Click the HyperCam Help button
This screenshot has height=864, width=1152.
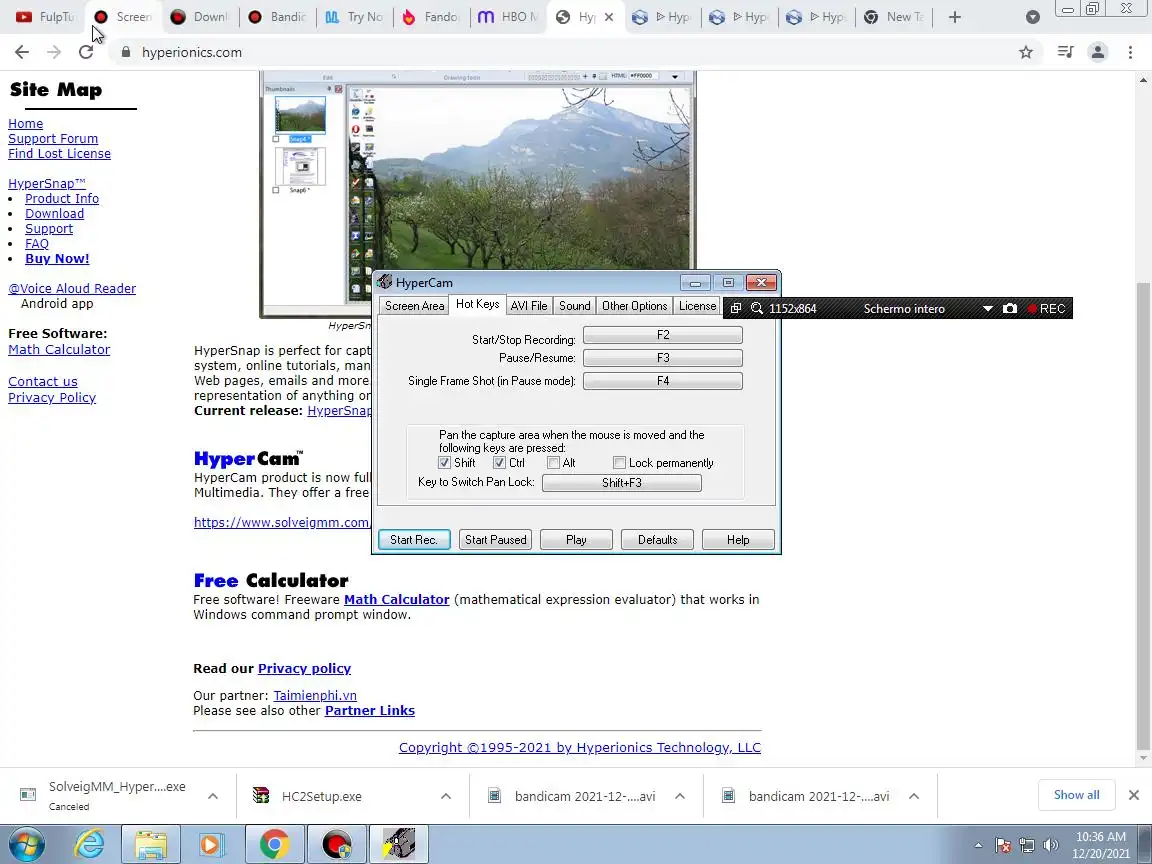738,540
